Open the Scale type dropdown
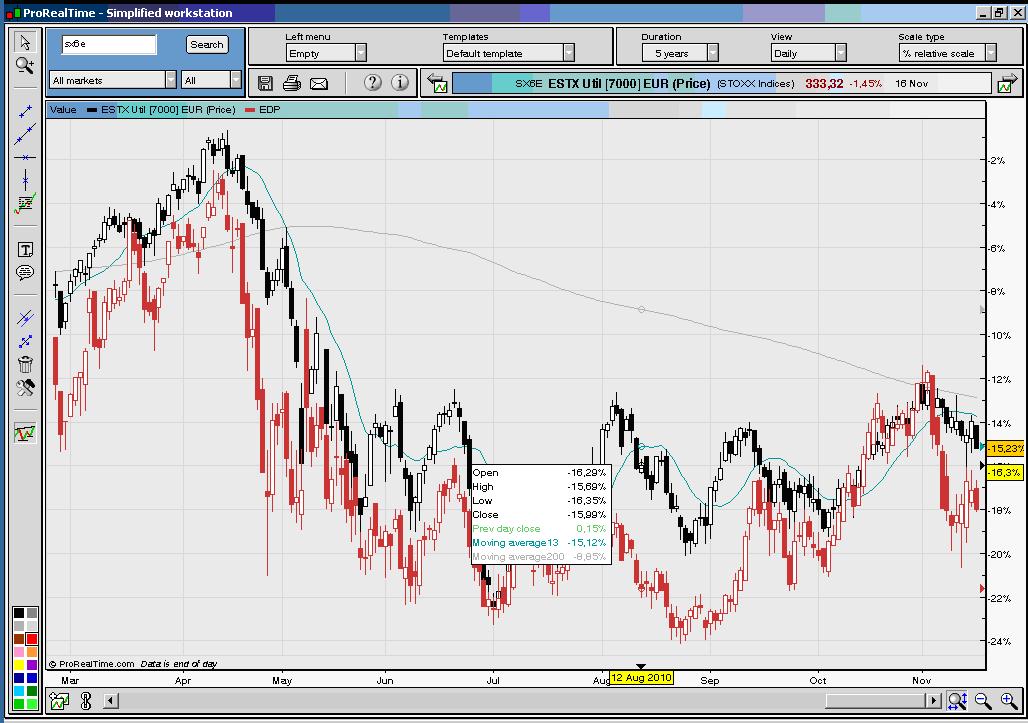The height and width of the screenshot is (723, 1028). tap(947, 53)
